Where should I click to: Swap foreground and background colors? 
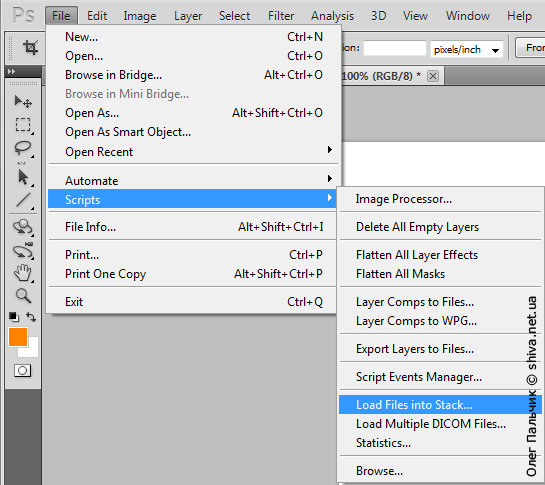point(31,317)
